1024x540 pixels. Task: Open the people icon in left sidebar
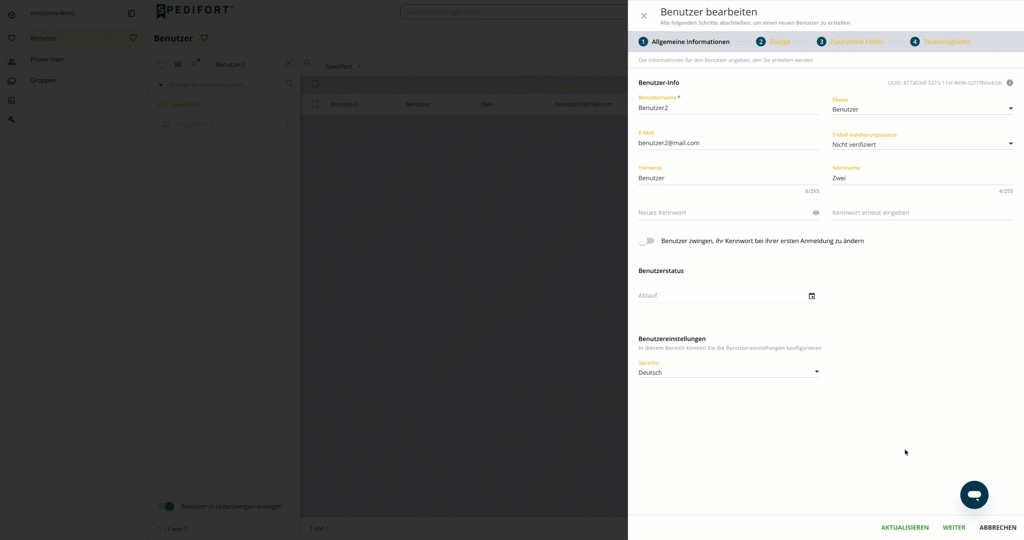click(11, 61)
